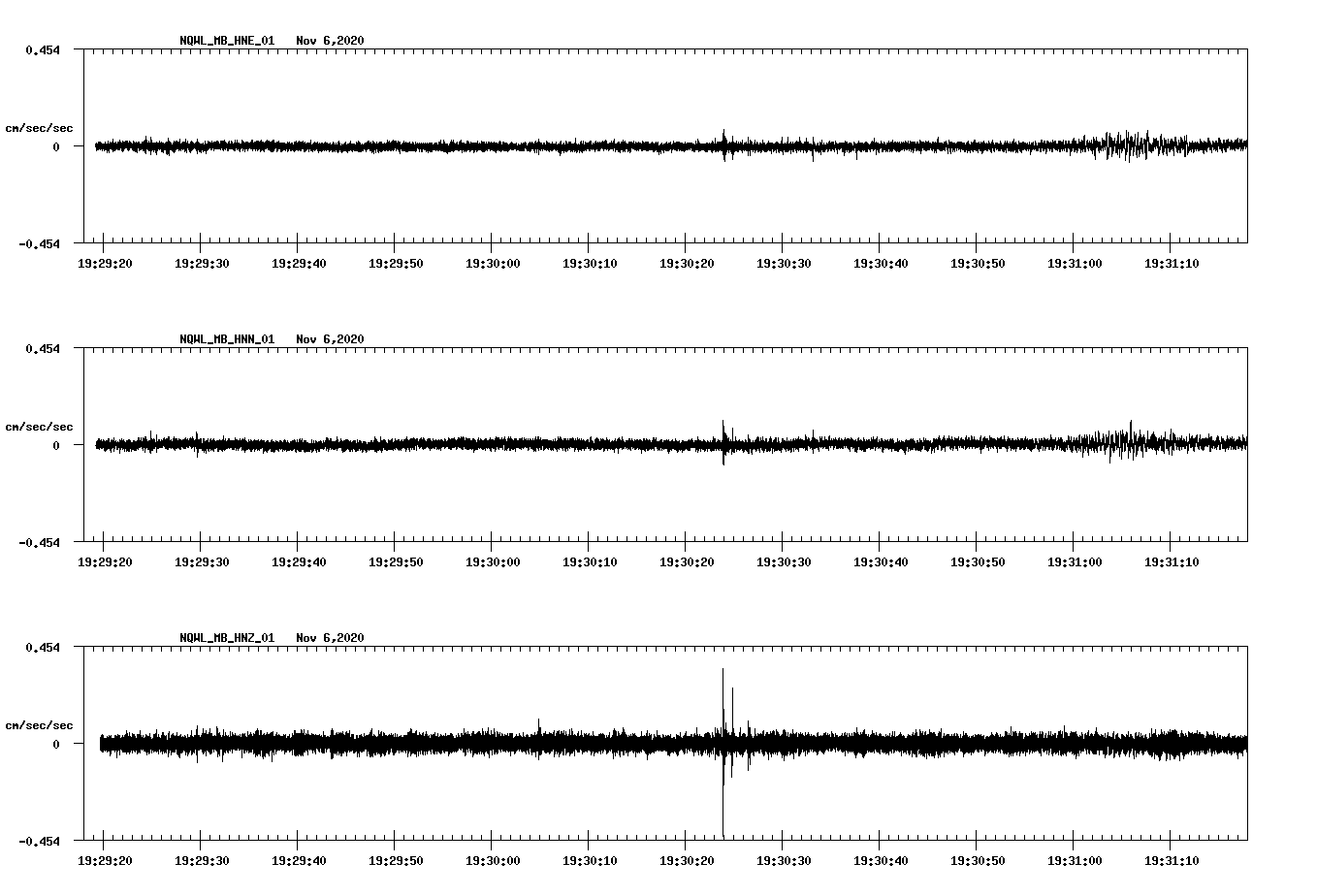
Task: Click the NQWL_MB_HNN_01 channel label
Action: point(225,339)
